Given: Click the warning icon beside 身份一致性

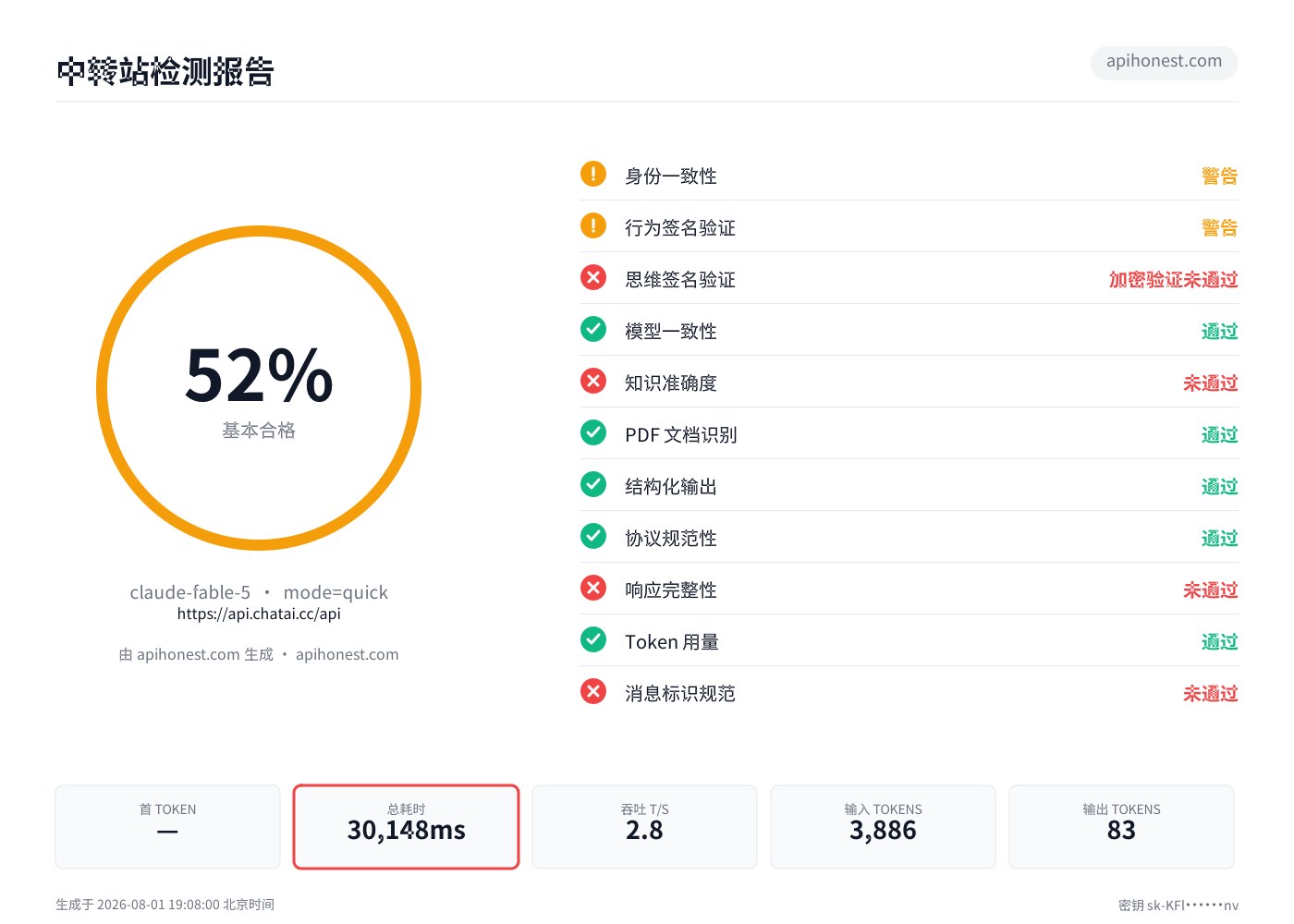Looking at the screenshot, I should (593, 174).
